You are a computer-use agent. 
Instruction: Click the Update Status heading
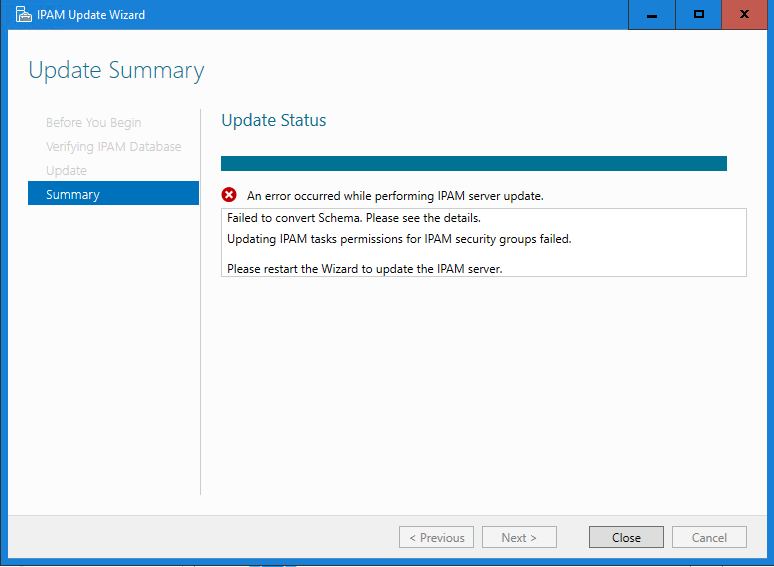[273, 120]
